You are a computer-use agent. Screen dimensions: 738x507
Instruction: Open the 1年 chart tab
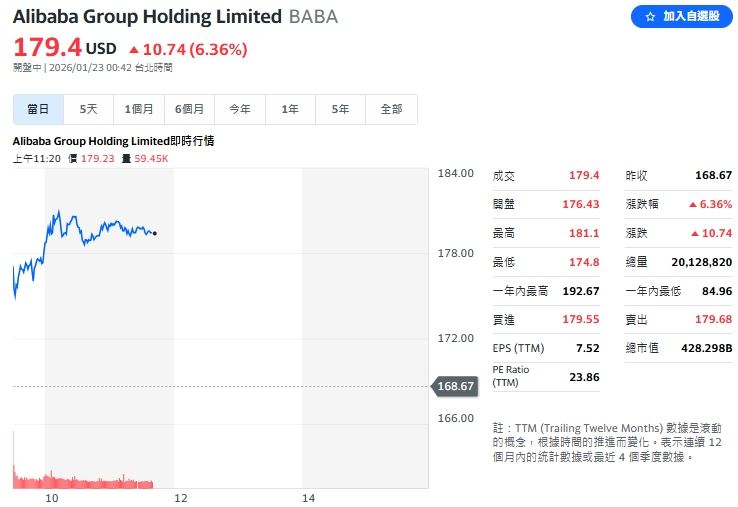point(290,109)
